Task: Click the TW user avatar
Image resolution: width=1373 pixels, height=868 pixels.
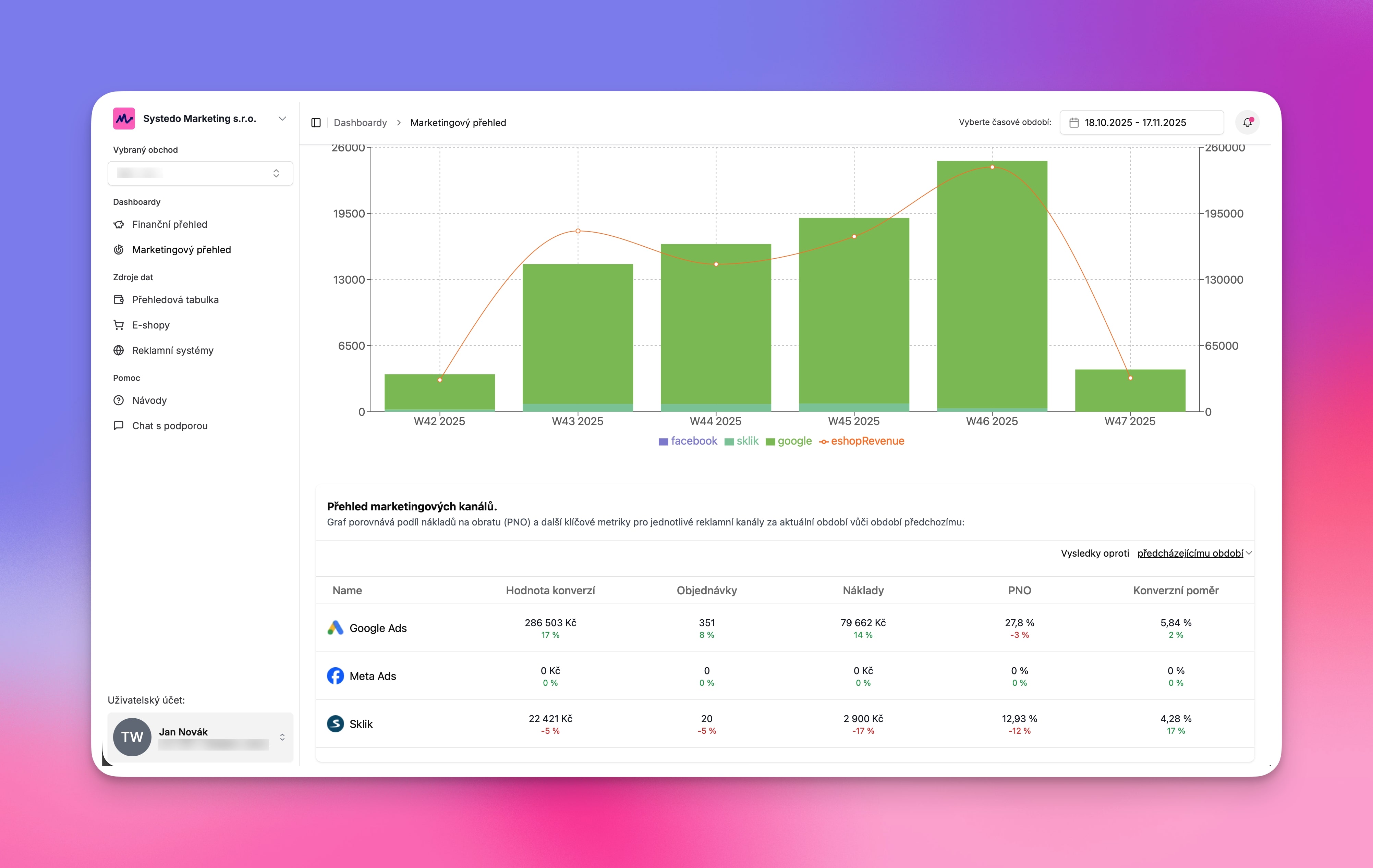Action: [x=132, y=737]
